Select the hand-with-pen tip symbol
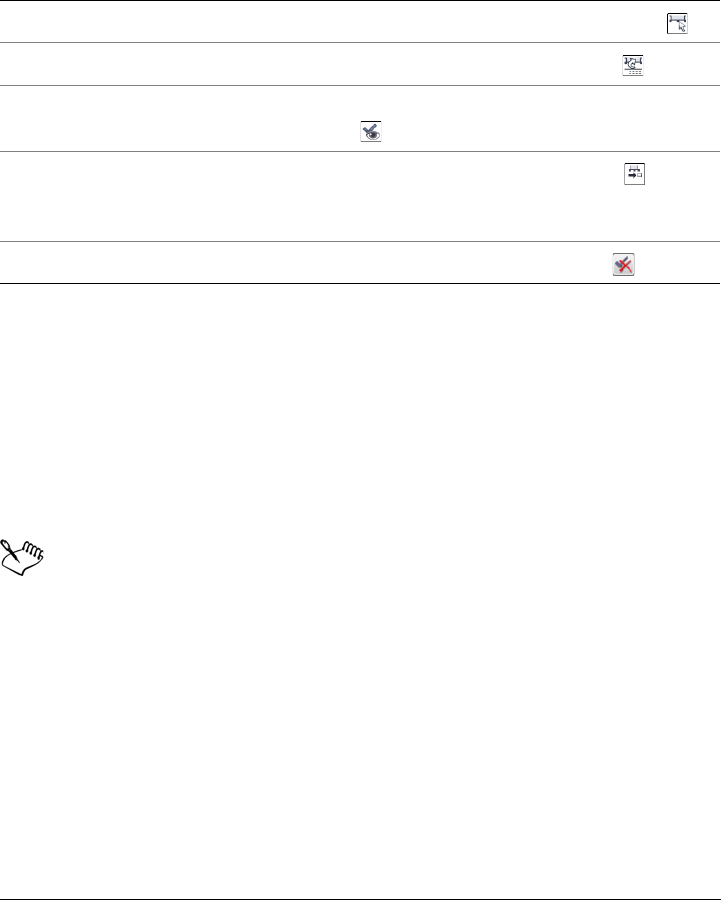 (22, 557)
